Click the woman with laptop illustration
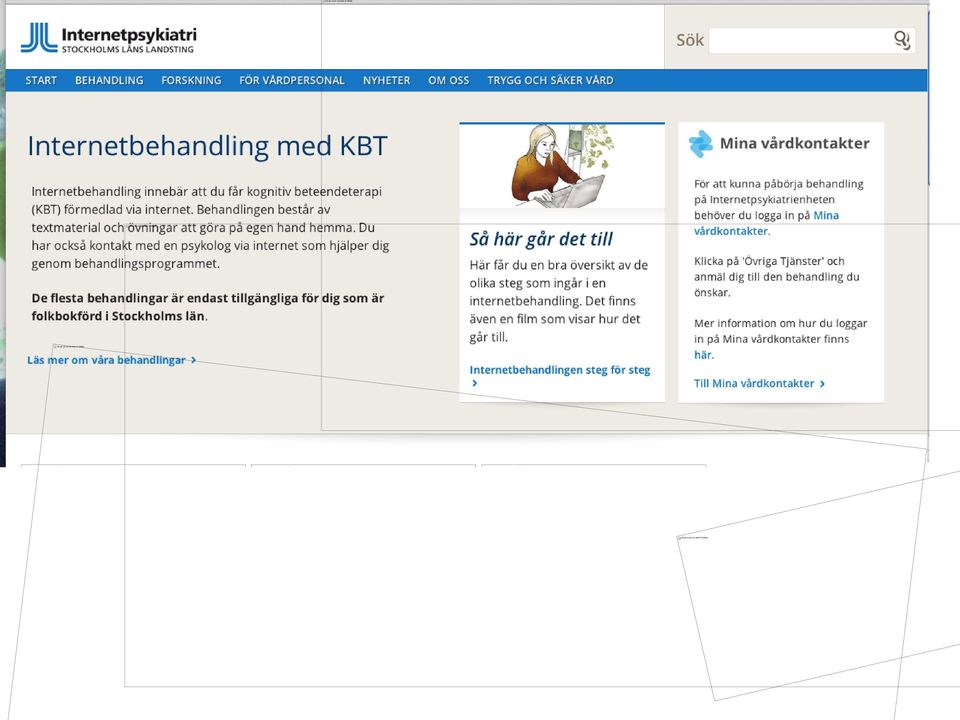 pos(562,166)
